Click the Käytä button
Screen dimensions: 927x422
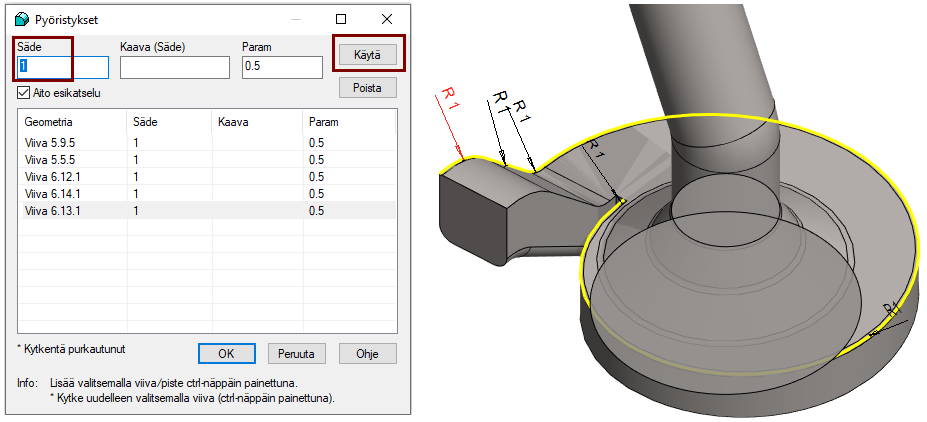[x=368, y=53]
